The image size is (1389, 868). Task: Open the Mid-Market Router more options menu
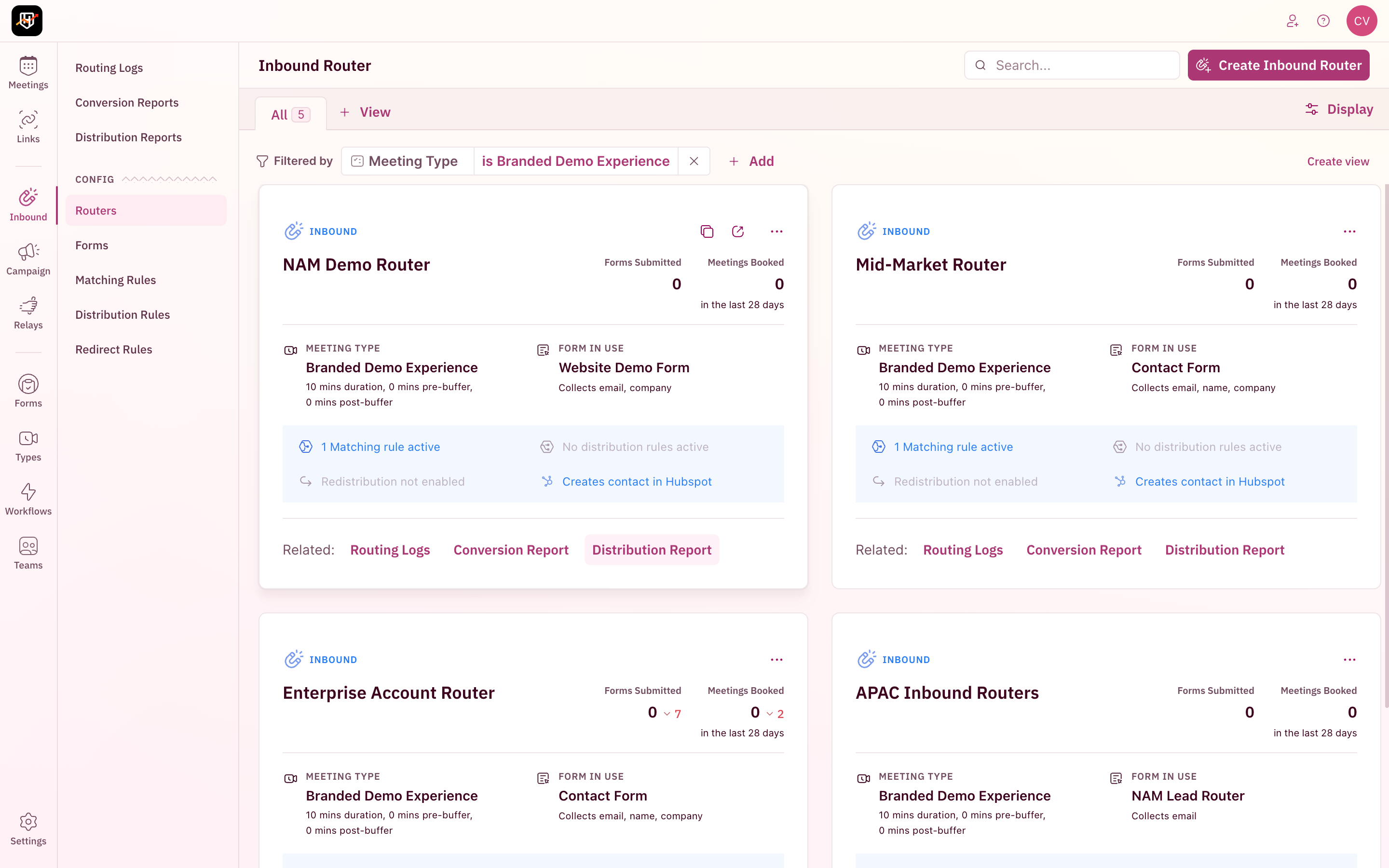[1349, 231]
